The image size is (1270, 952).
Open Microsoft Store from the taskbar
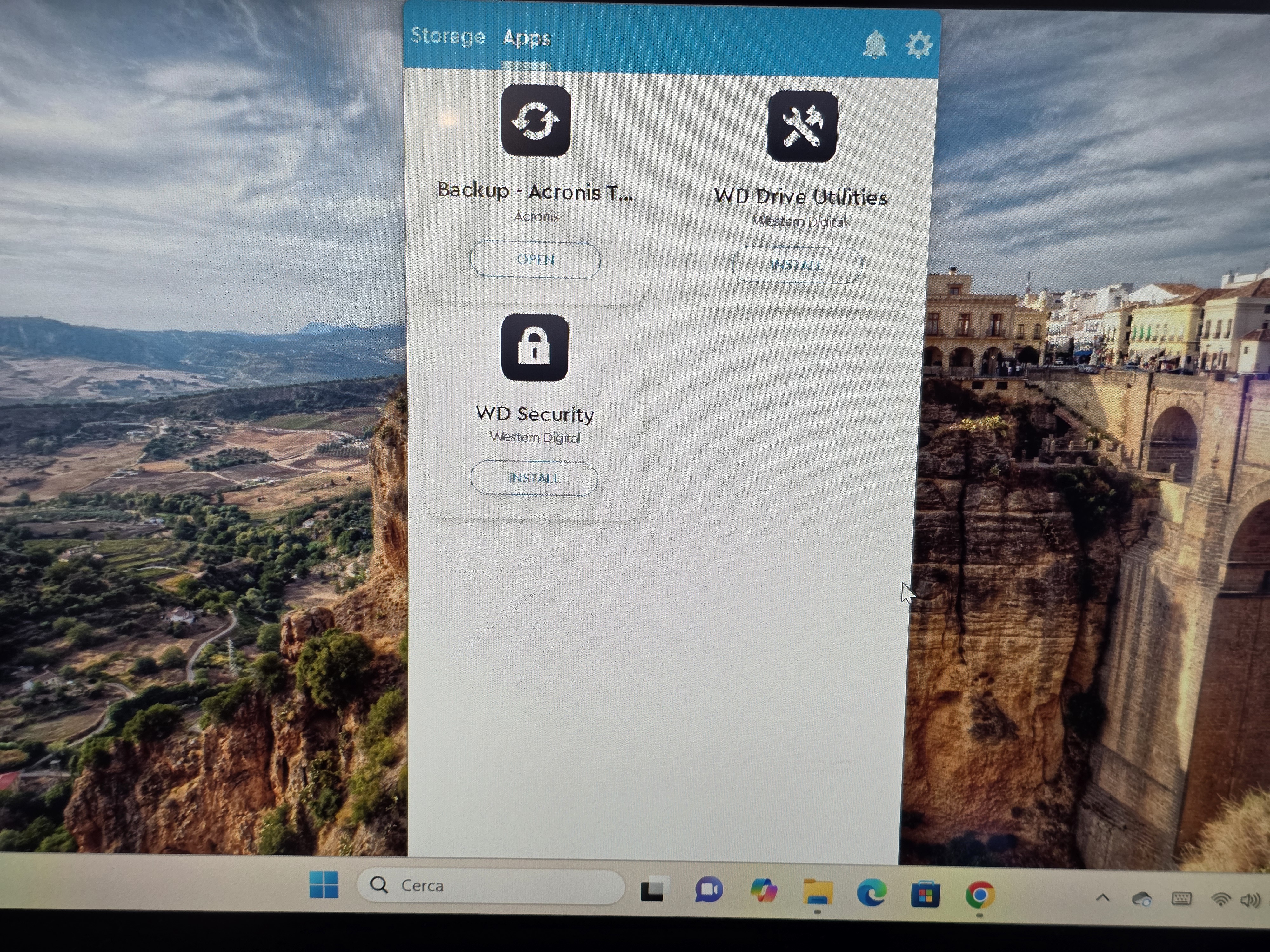925,895
